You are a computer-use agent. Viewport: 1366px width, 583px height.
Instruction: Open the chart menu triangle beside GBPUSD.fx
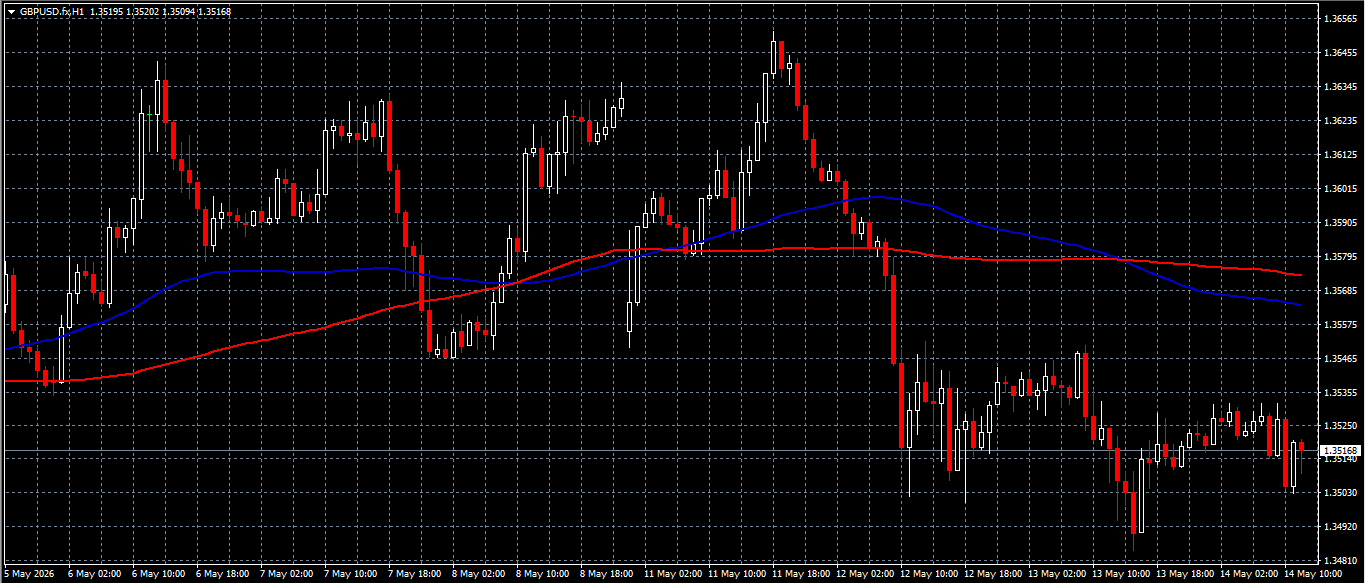tap(11, 11)
